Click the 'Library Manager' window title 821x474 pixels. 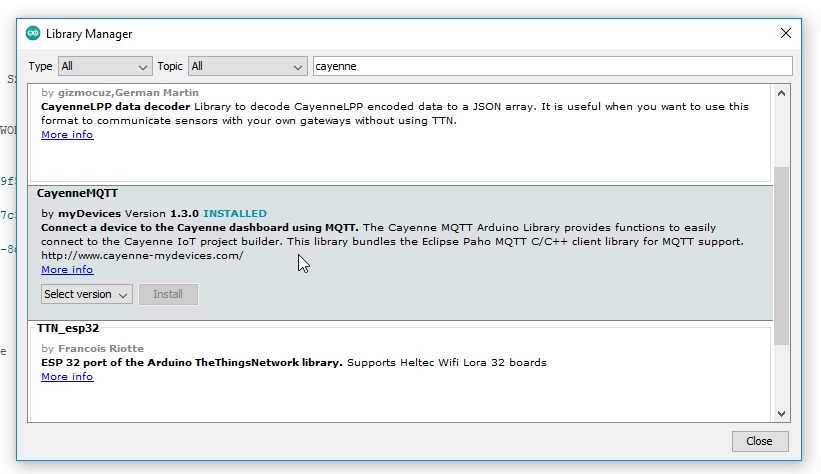tap(89, 34)
